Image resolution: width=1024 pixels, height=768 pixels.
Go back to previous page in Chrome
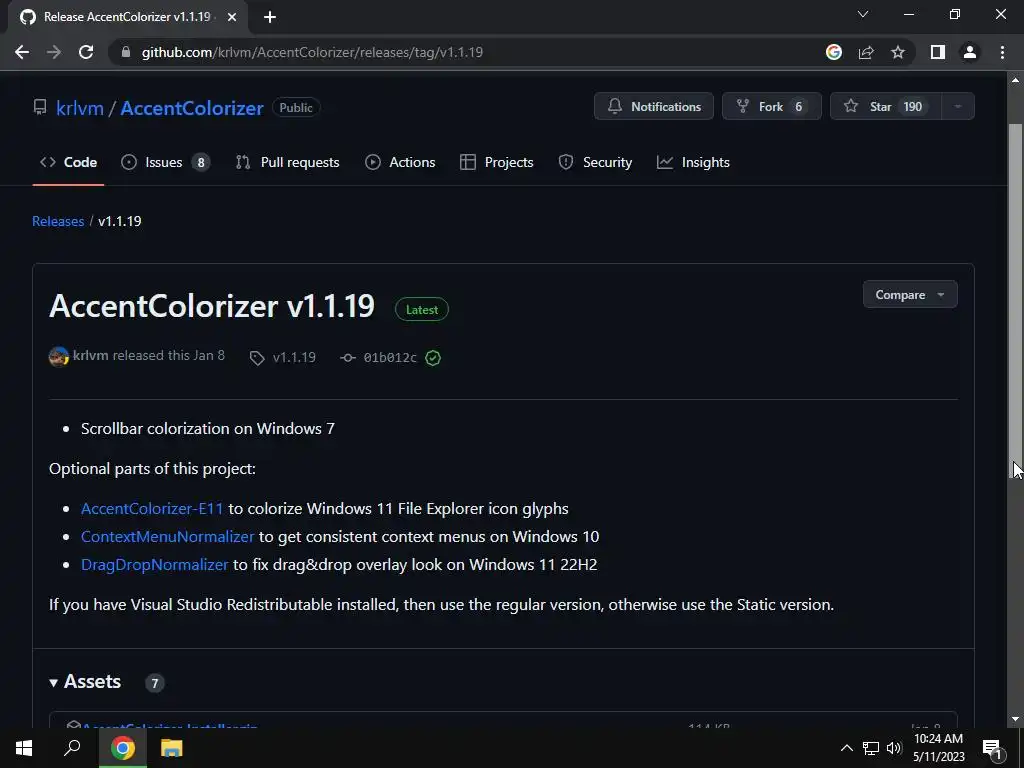coord(22,52)
